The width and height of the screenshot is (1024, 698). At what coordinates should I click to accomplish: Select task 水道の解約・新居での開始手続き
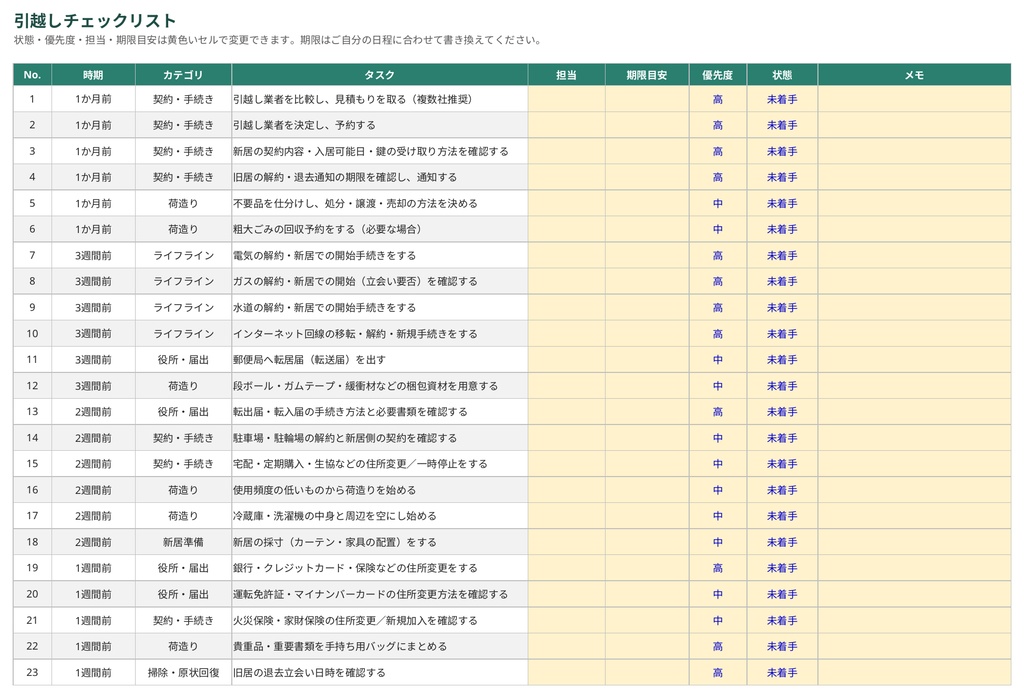[x=379, y=308]
